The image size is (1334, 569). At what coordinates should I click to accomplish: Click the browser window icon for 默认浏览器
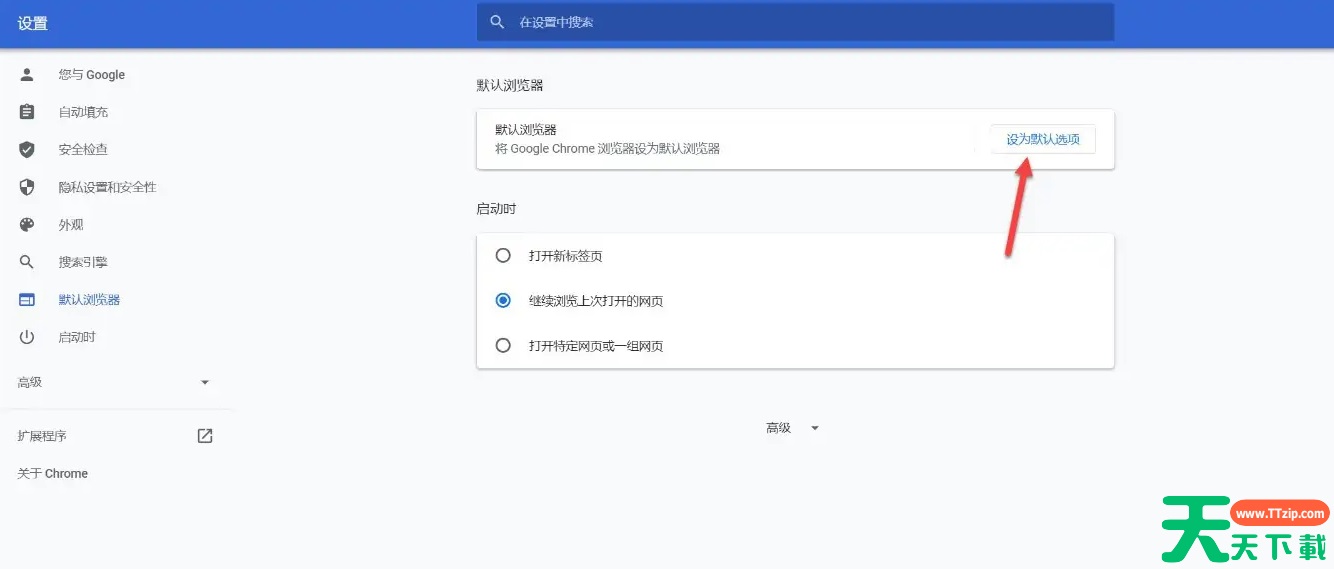tap(27, 300)
